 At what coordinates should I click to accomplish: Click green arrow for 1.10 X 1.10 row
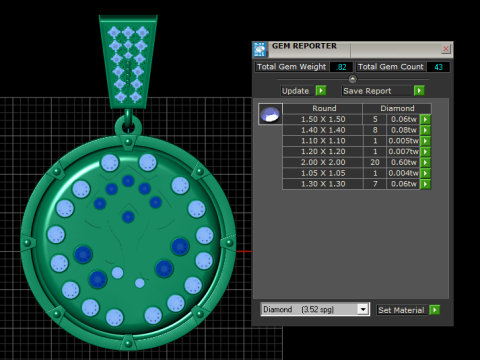click(x=425, y=141)
